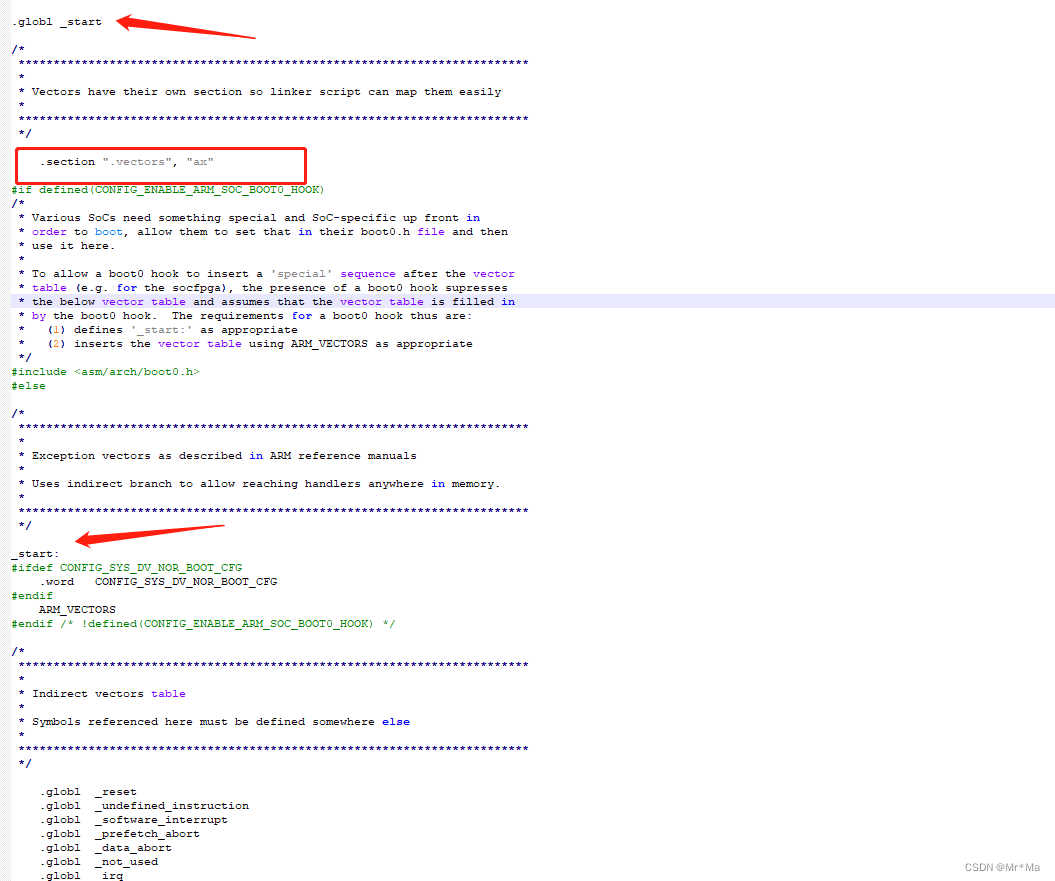Click the '#if defined(CONFIG_ENABLE_ARM_SOC_BOOT0_HOOK)' line
Image resolution: width=1055 pixels, height=881 pixels.
point(168,190)
